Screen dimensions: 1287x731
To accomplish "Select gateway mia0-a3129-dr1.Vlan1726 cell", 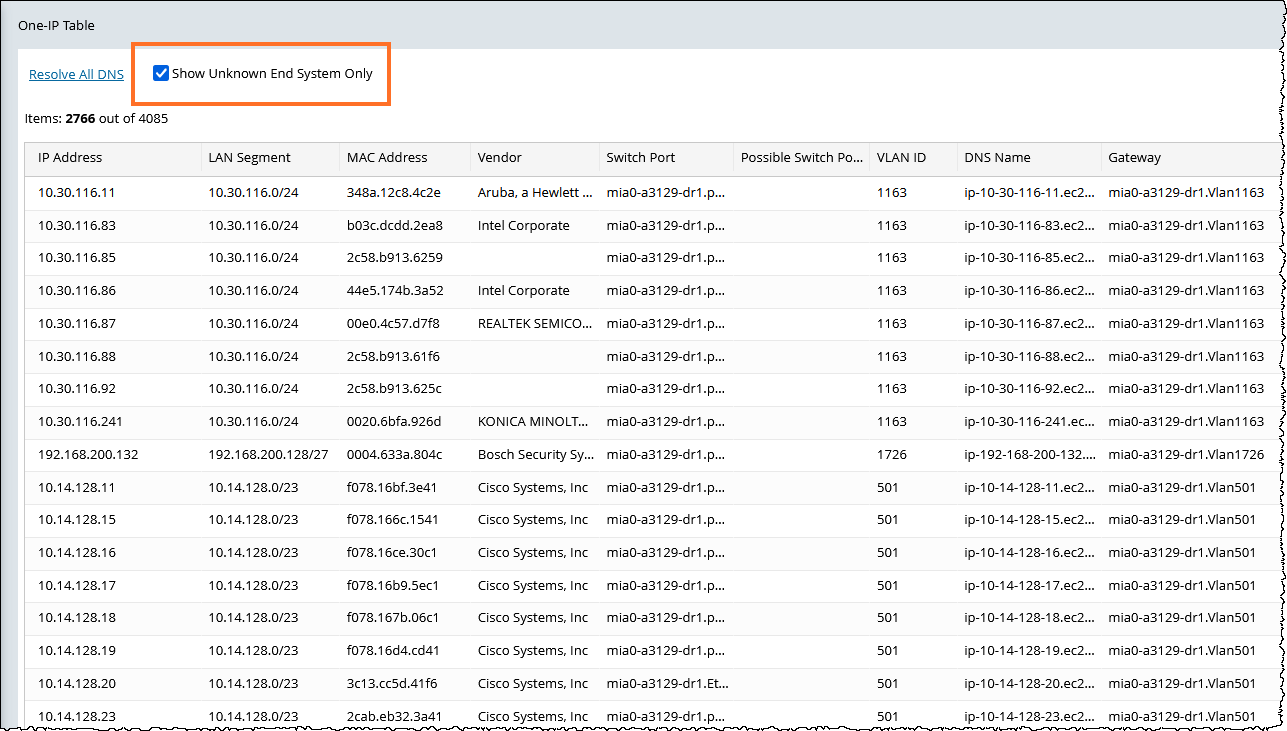I will pos(1186,455).
